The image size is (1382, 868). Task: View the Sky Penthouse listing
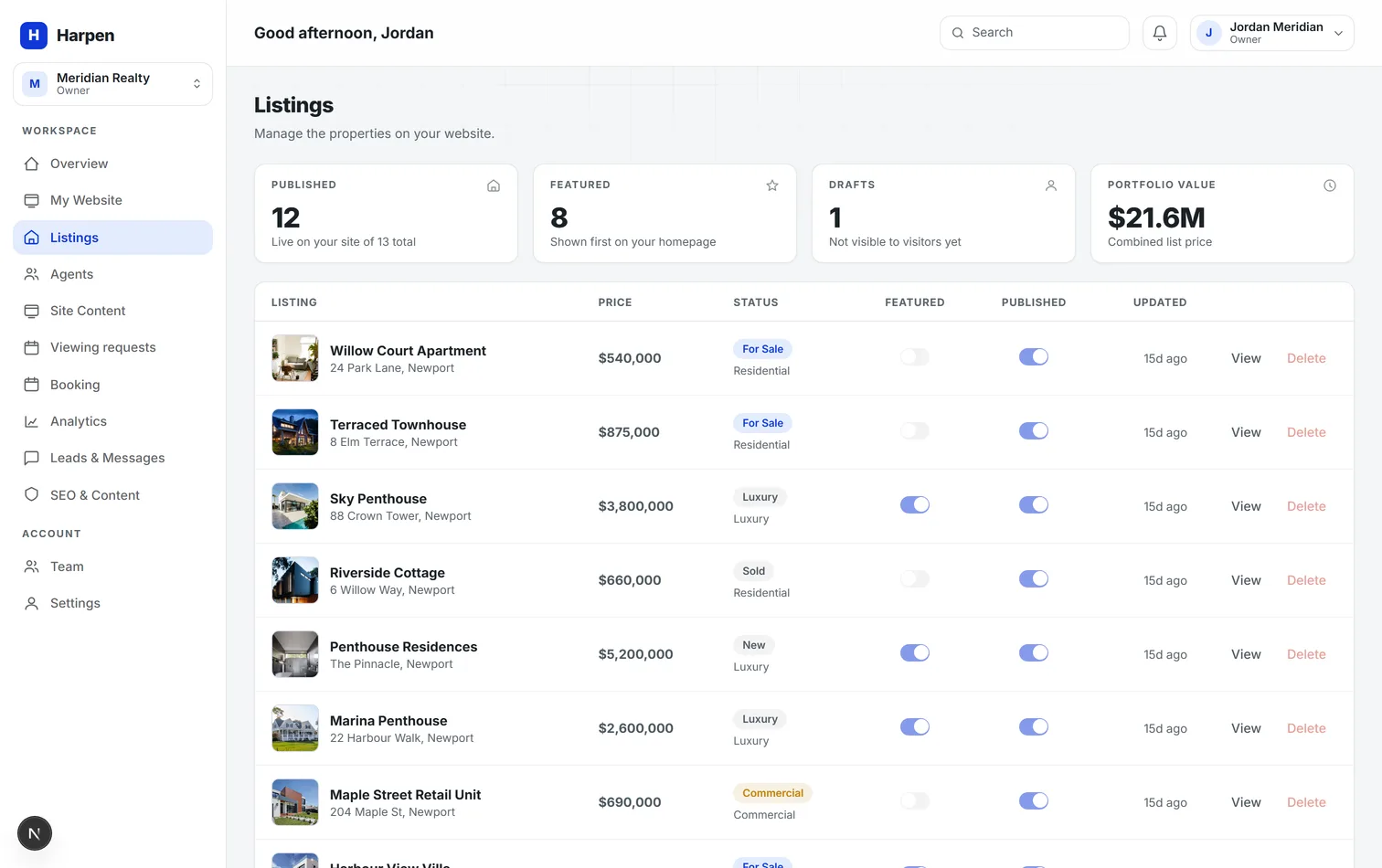(1246, 506)
